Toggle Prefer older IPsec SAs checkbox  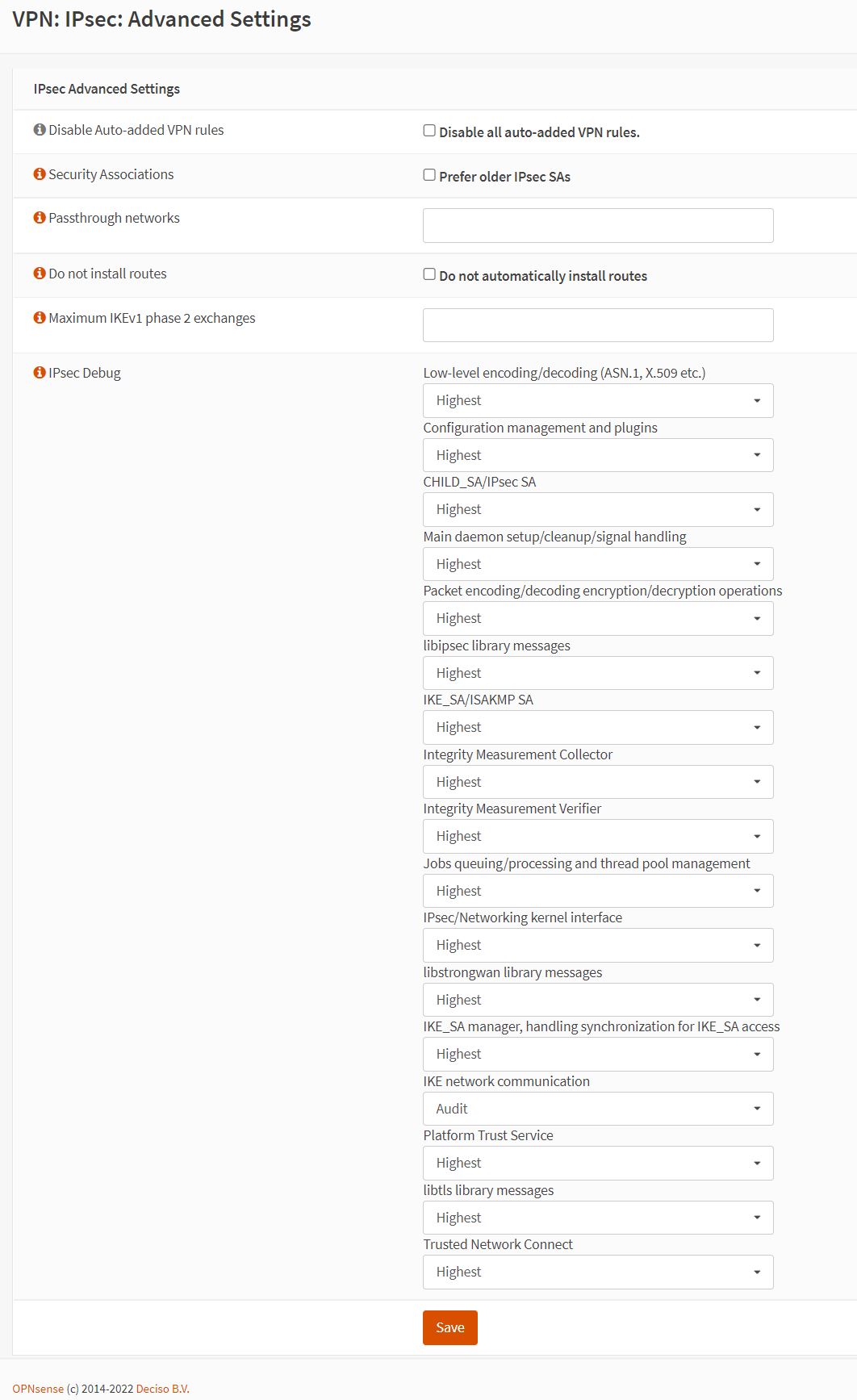pyautogui.click(x=429, y=175)
